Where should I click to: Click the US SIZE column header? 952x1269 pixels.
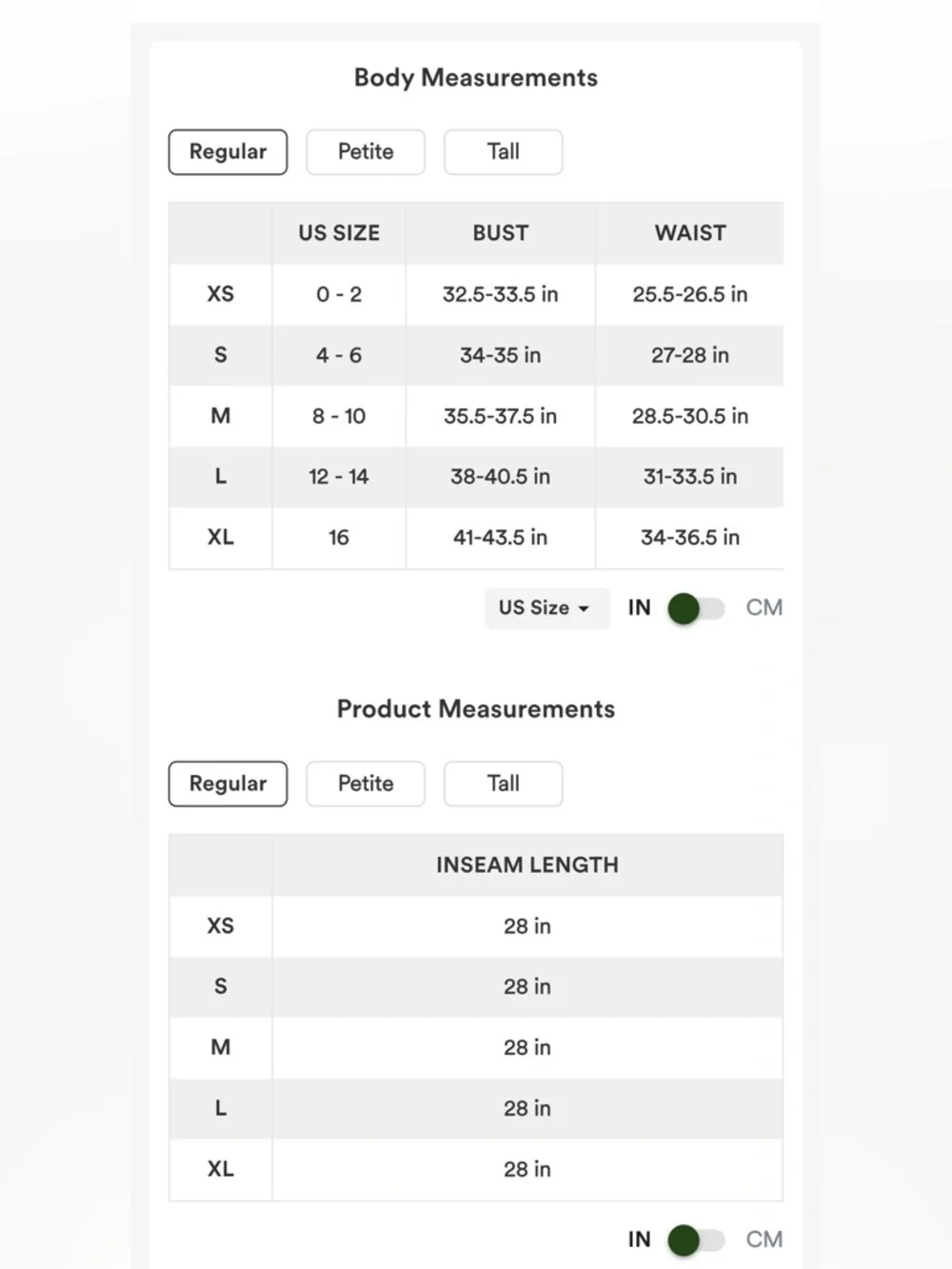pos(339,233)
